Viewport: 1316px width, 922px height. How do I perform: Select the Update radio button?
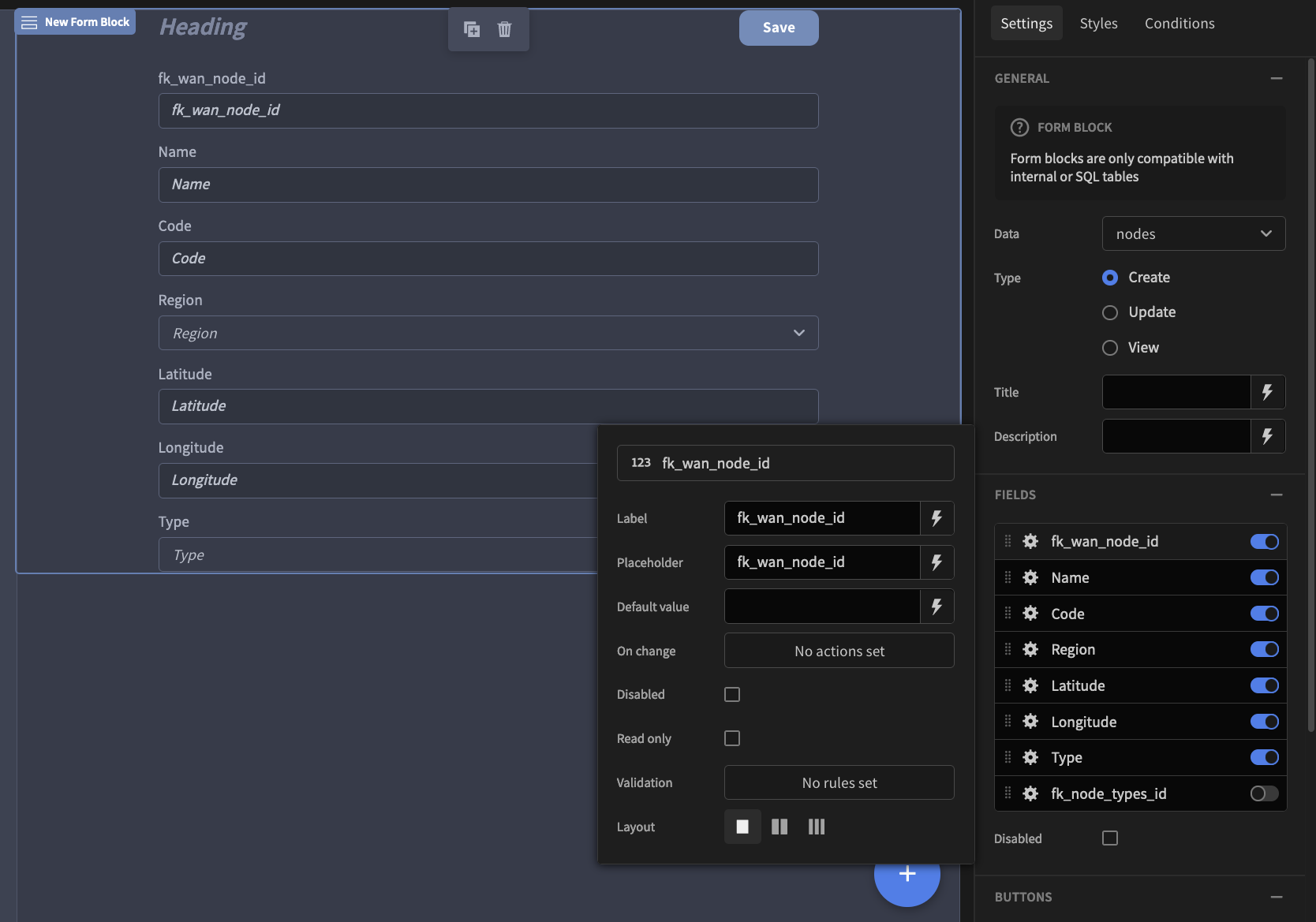point(1110,312)
